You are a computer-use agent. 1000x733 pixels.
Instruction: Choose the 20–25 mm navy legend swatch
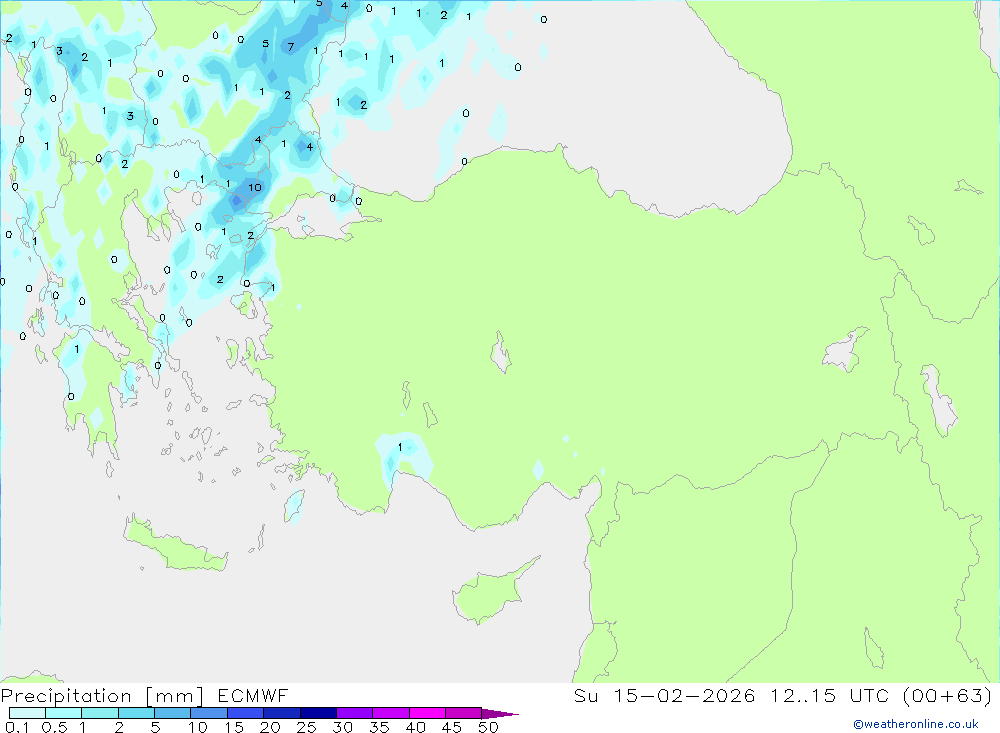point(282,713)
